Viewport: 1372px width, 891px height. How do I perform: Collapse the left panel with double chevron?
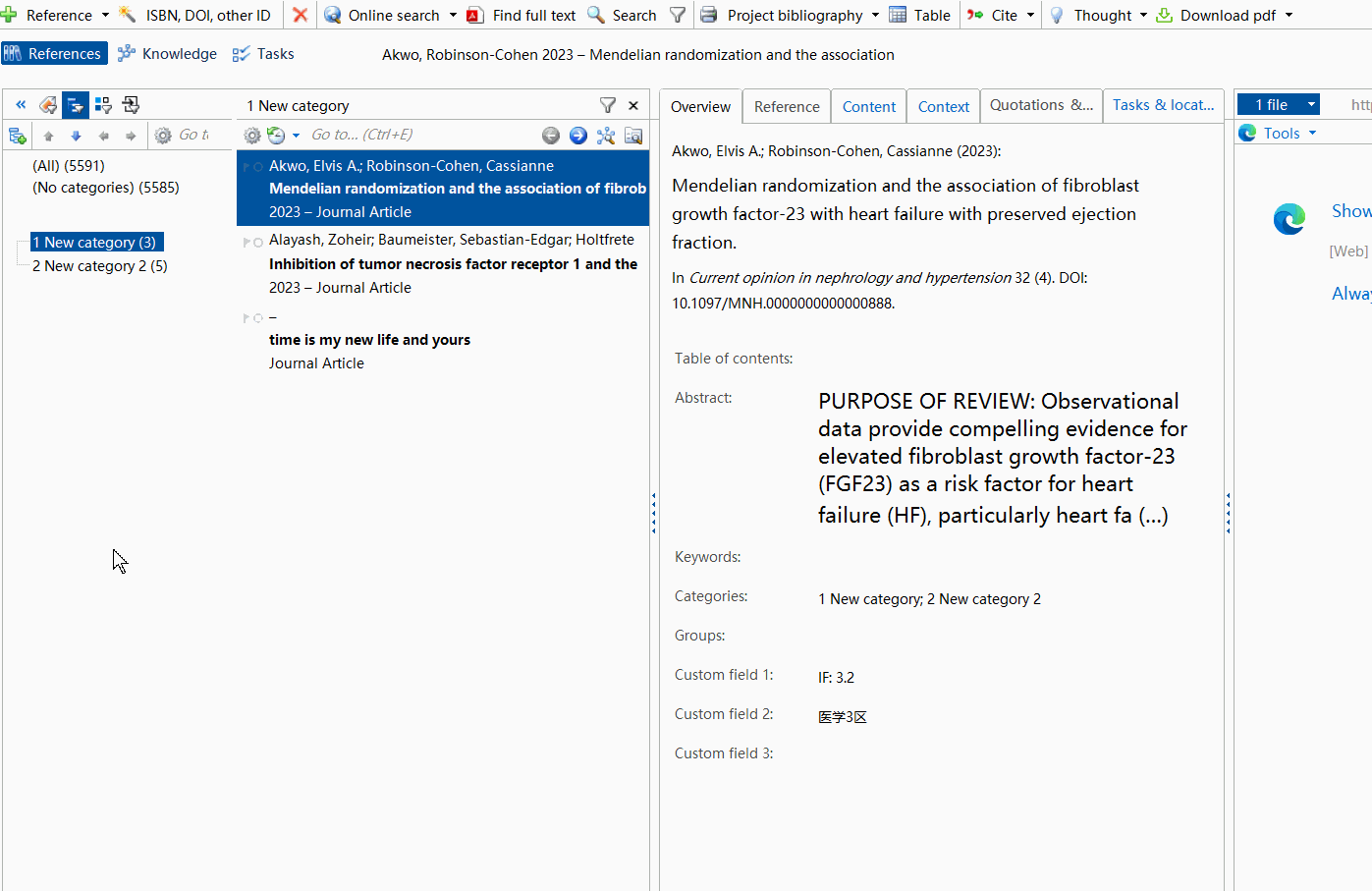pos(21,104)
